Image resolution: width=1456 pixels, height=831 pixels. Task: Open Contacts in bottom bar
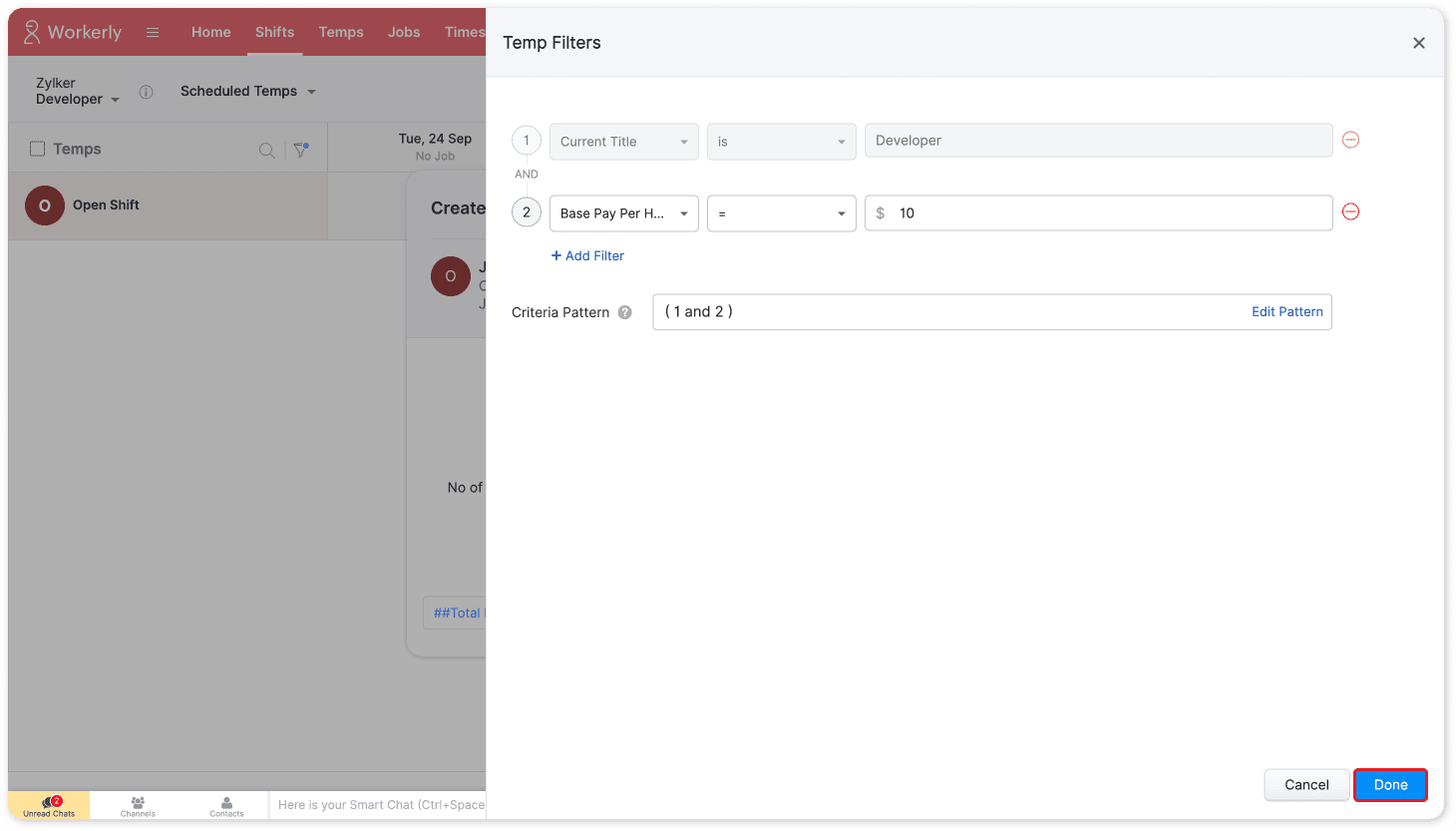click(226, 806)
